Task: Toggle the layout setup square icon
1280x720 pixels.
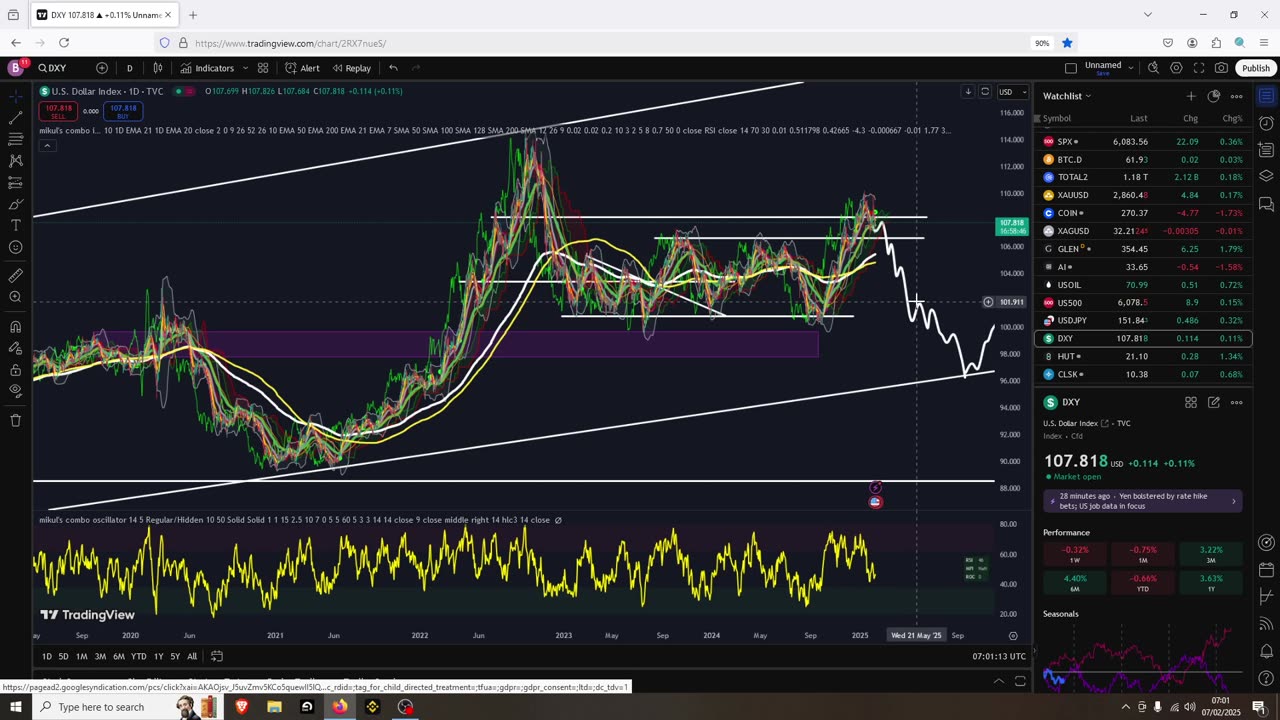Action: pyautogui.click(x=1071, y=68)
